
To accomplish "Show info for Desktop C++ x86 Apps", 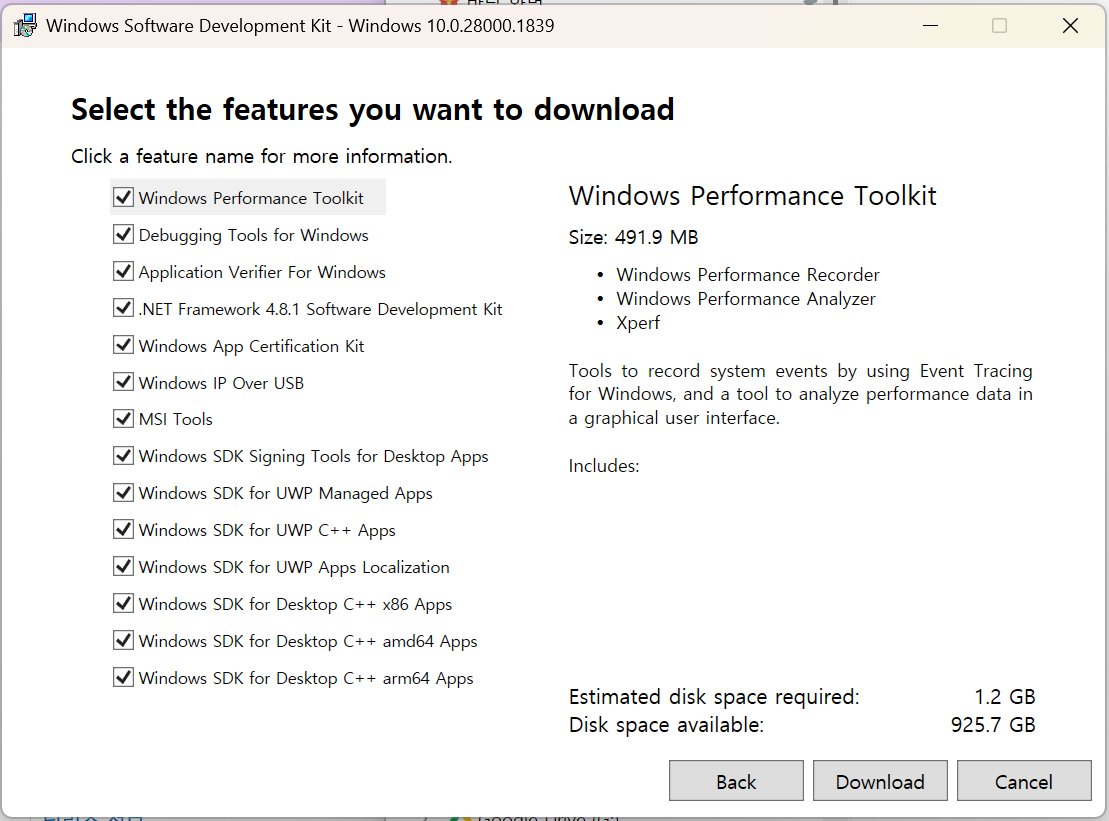I will click(x=295, y=605).
